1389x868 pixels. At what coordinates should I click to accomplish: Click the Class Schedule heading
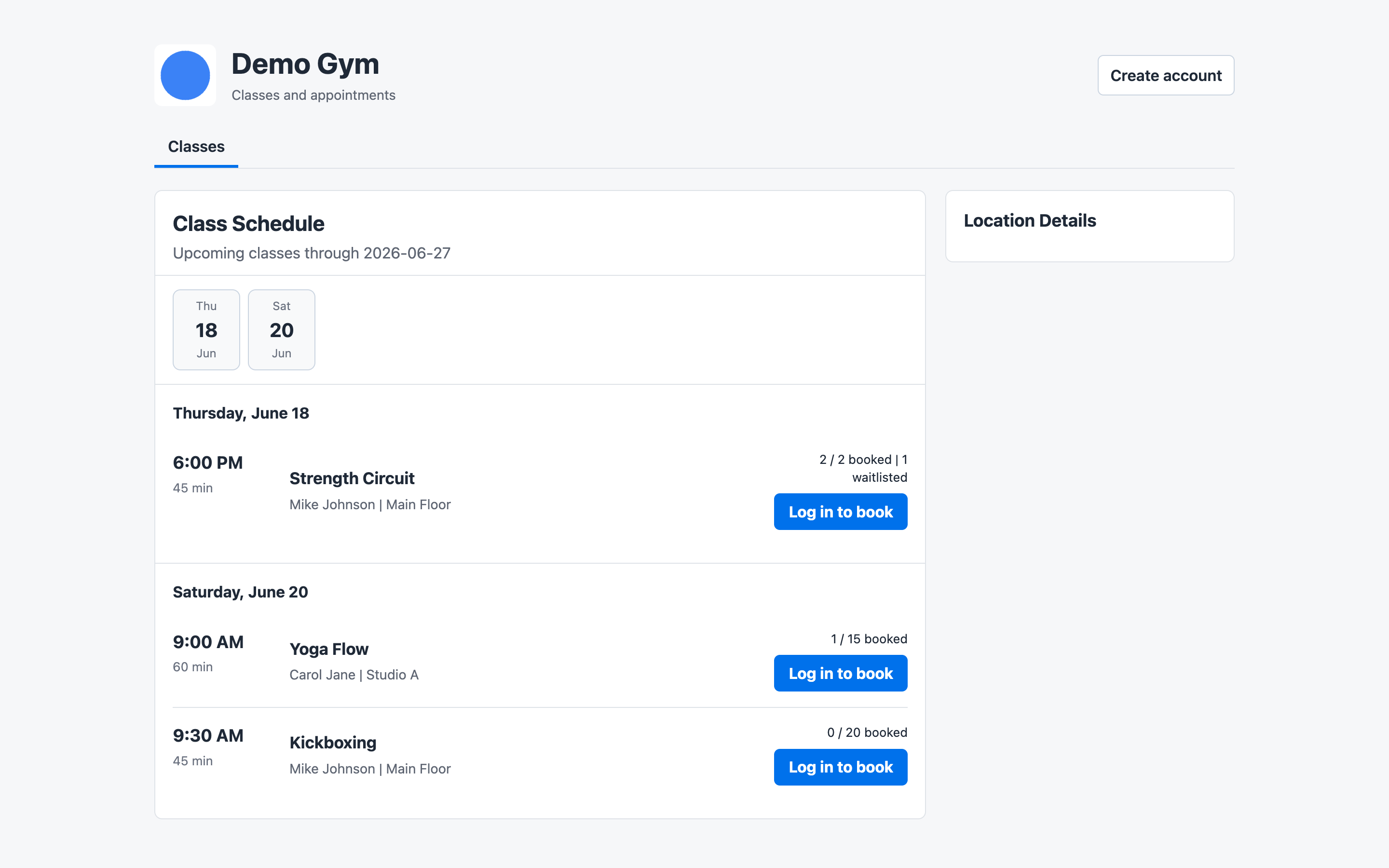click(x=248, y=224)
